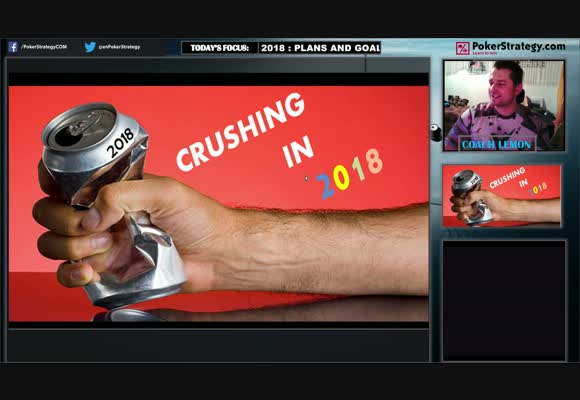This screenshot has width=580, height=400.
Task: Click the CRUSHING word on the slide
Action: [240, 131]
